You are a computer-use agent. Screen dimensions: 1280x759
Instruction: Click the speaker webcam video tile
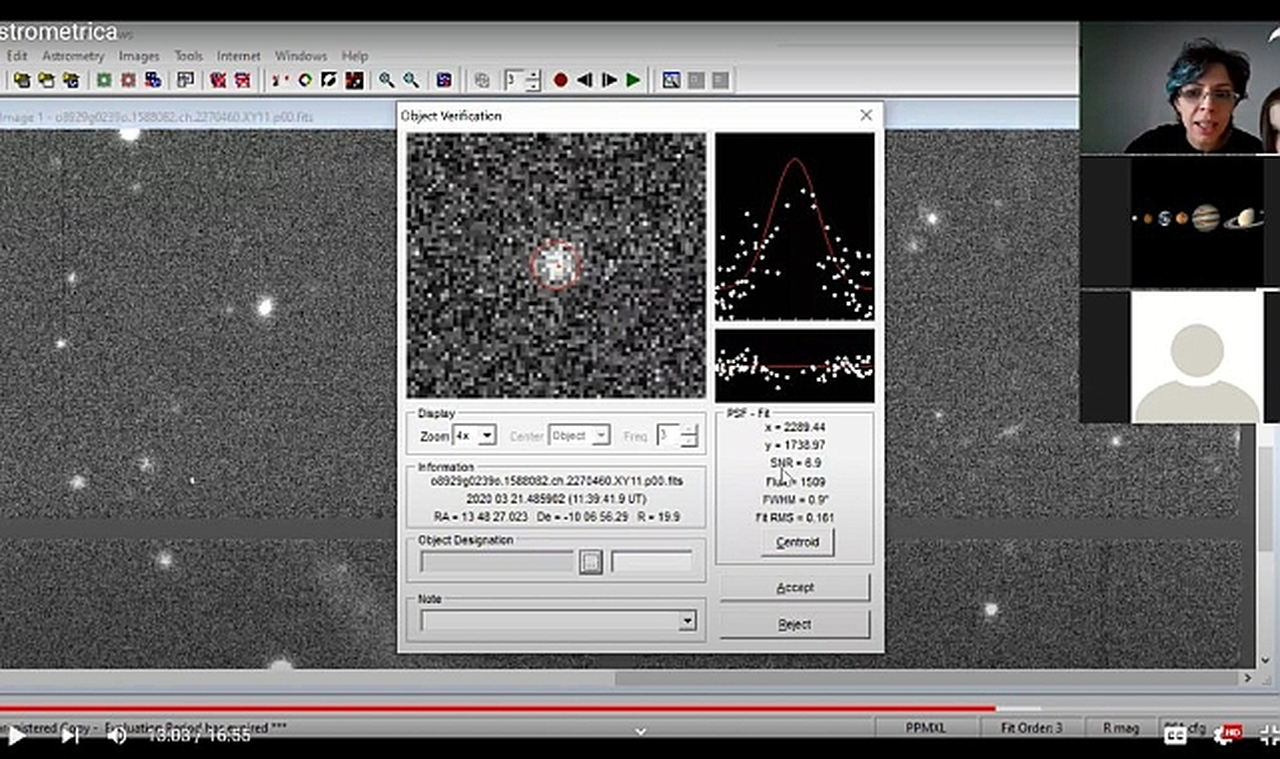click(x=1180, y=87)
